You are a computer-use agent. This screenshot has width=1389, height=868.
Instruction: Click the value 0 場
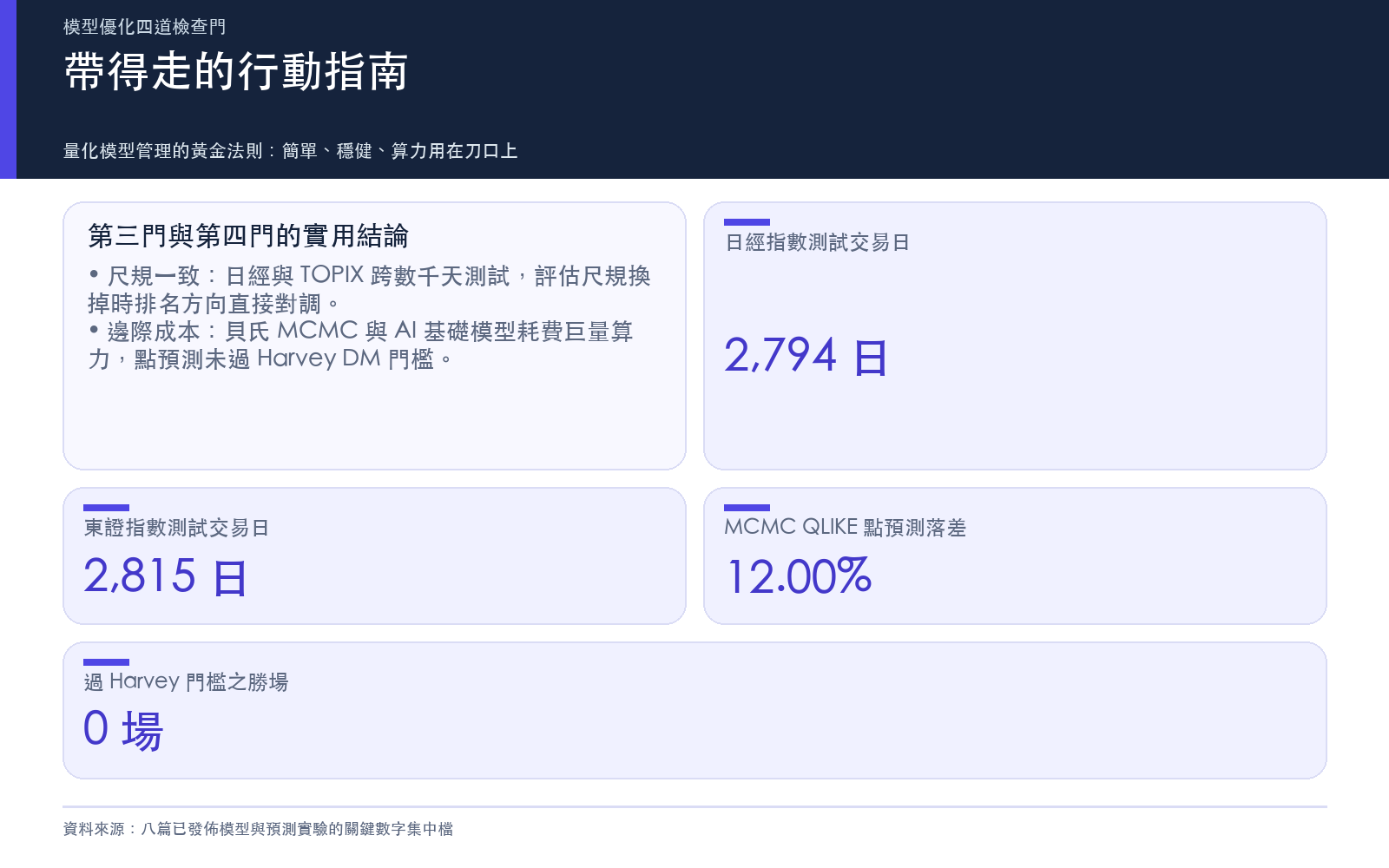coord(123,730)
